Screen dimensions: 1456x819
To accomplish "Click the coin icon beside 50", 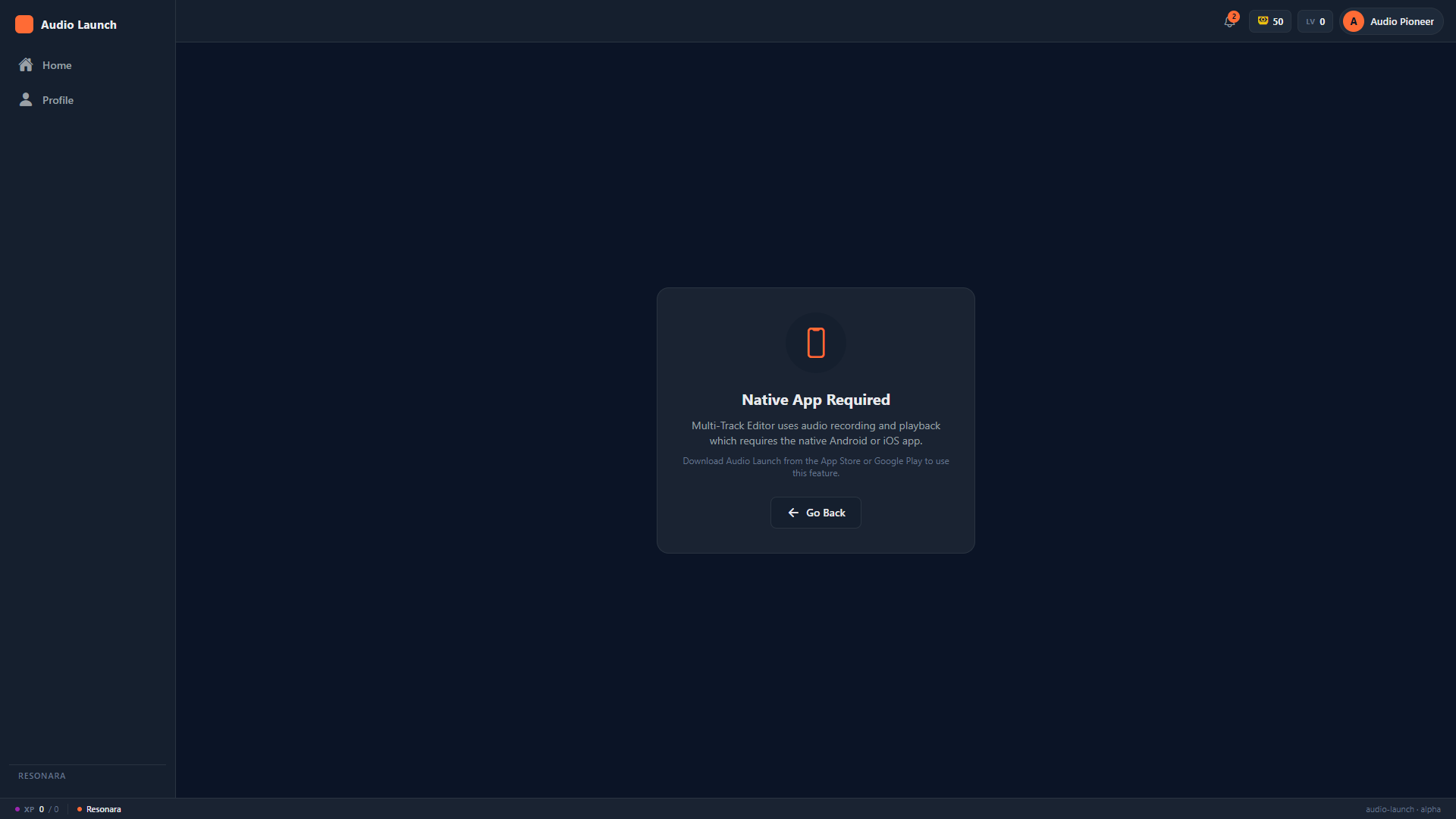I will click(x=1263, y=21).
